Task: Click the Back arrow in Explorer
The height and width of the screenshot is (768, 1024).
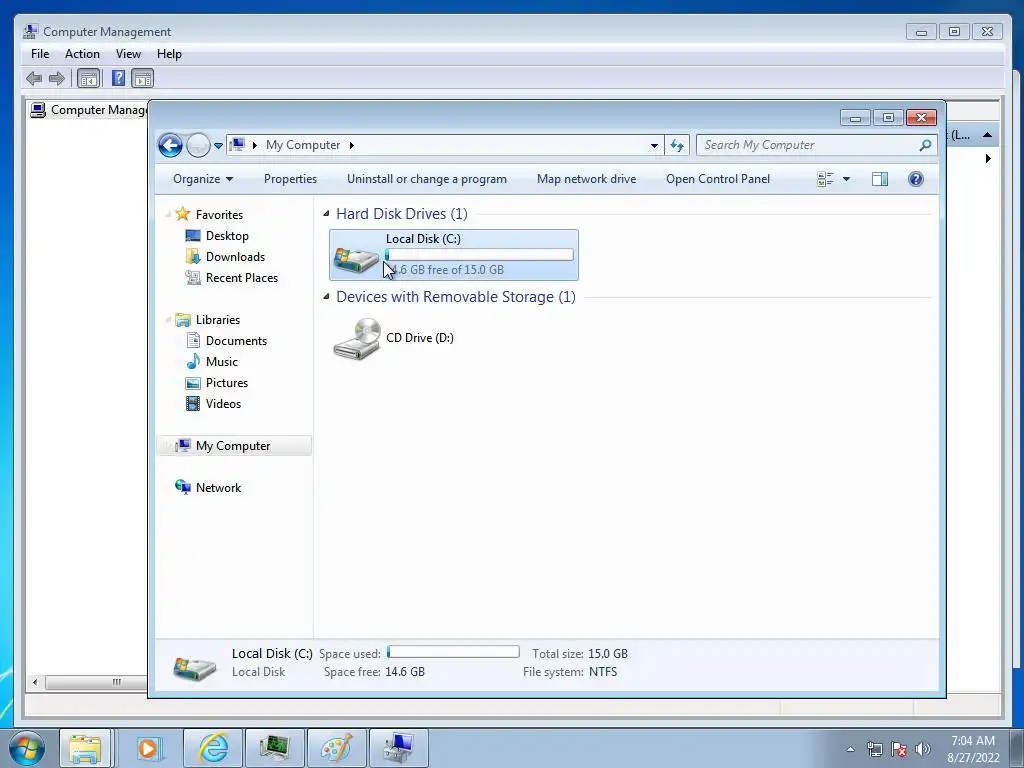Action: tap(170, 145)
